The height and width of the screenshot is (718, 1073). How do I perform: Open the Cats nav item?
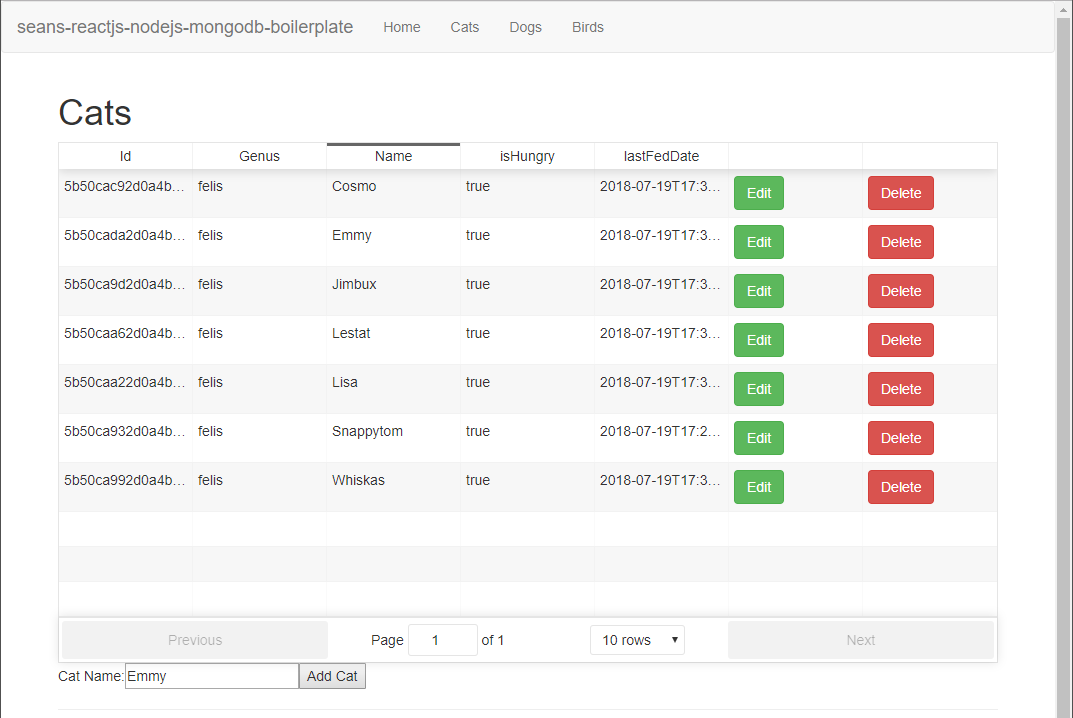[465, 27]
